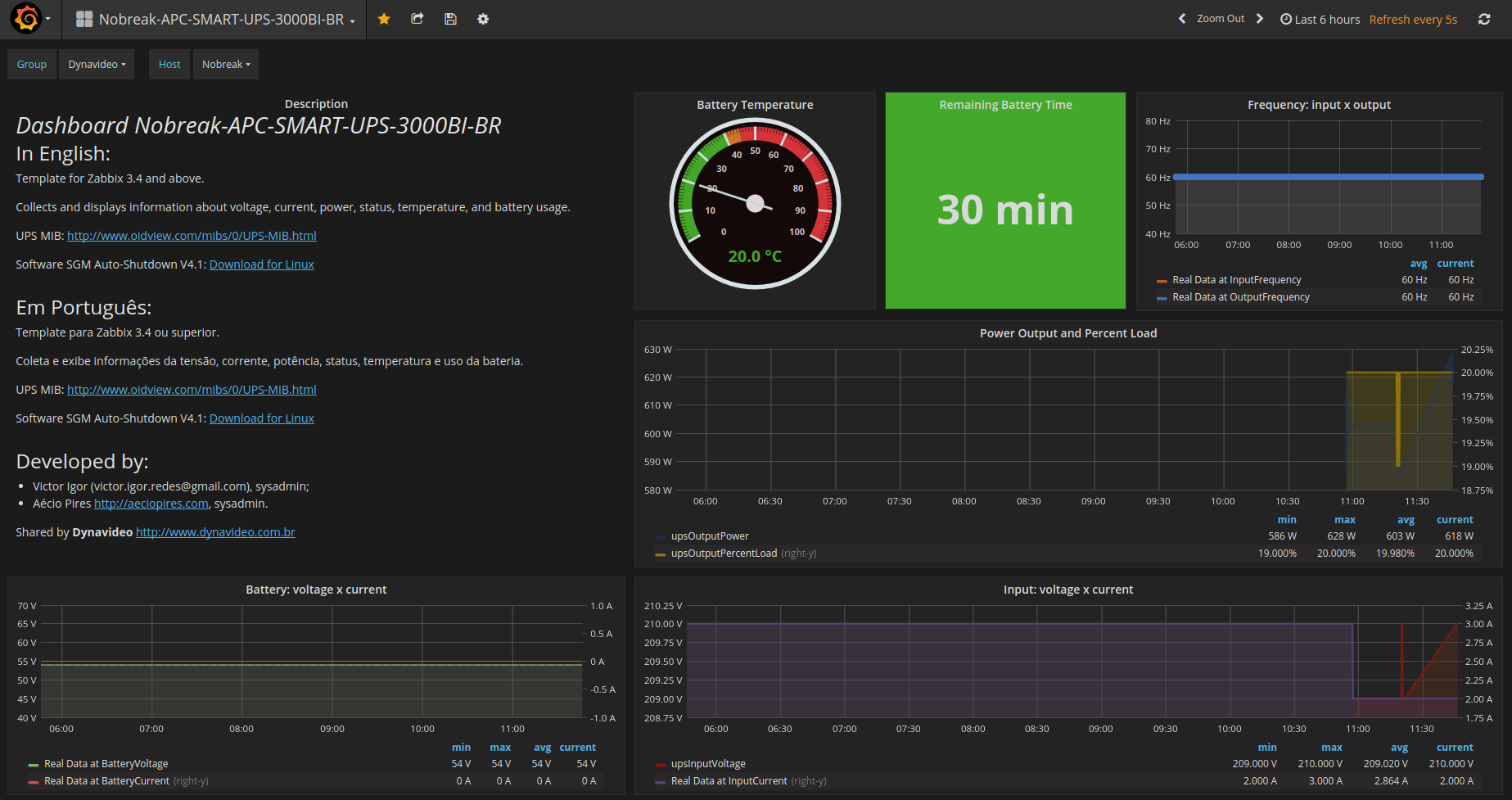Toggle Real Data at InputFrequency series

tap(1236, 280)
